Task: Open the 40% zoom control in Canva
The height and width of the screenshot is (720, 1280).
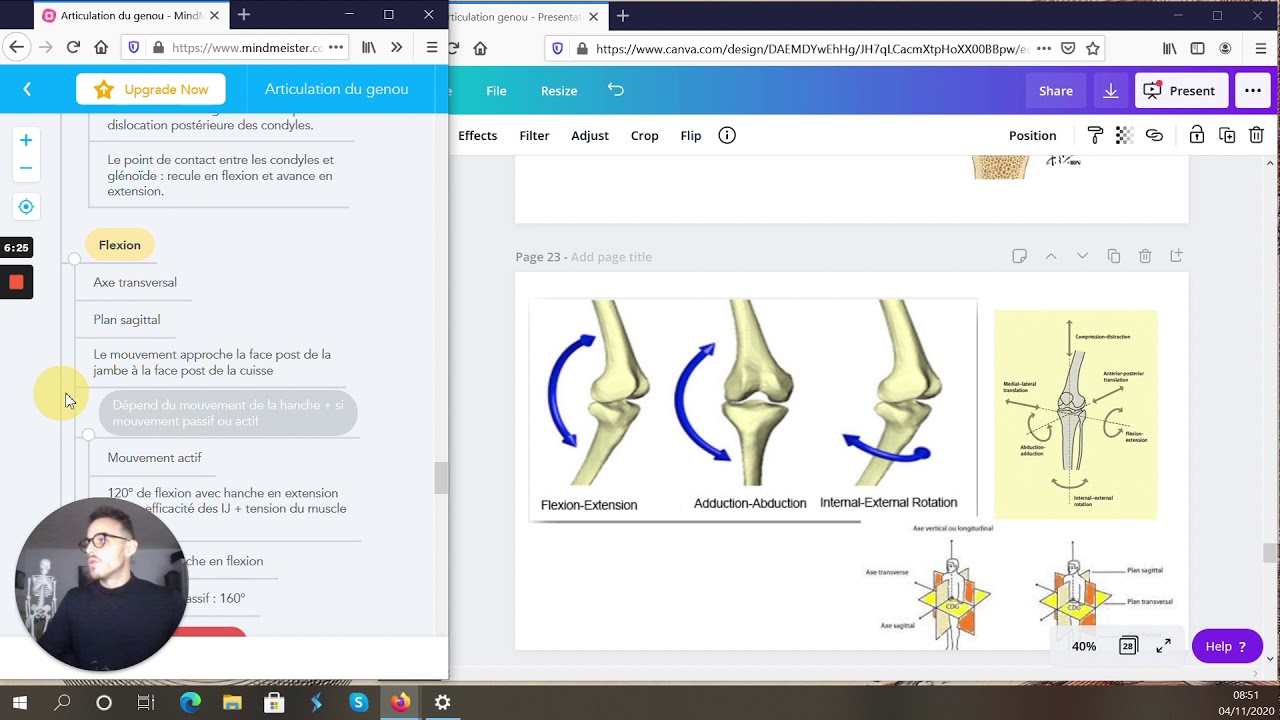Action: (x=1084, y=646)
